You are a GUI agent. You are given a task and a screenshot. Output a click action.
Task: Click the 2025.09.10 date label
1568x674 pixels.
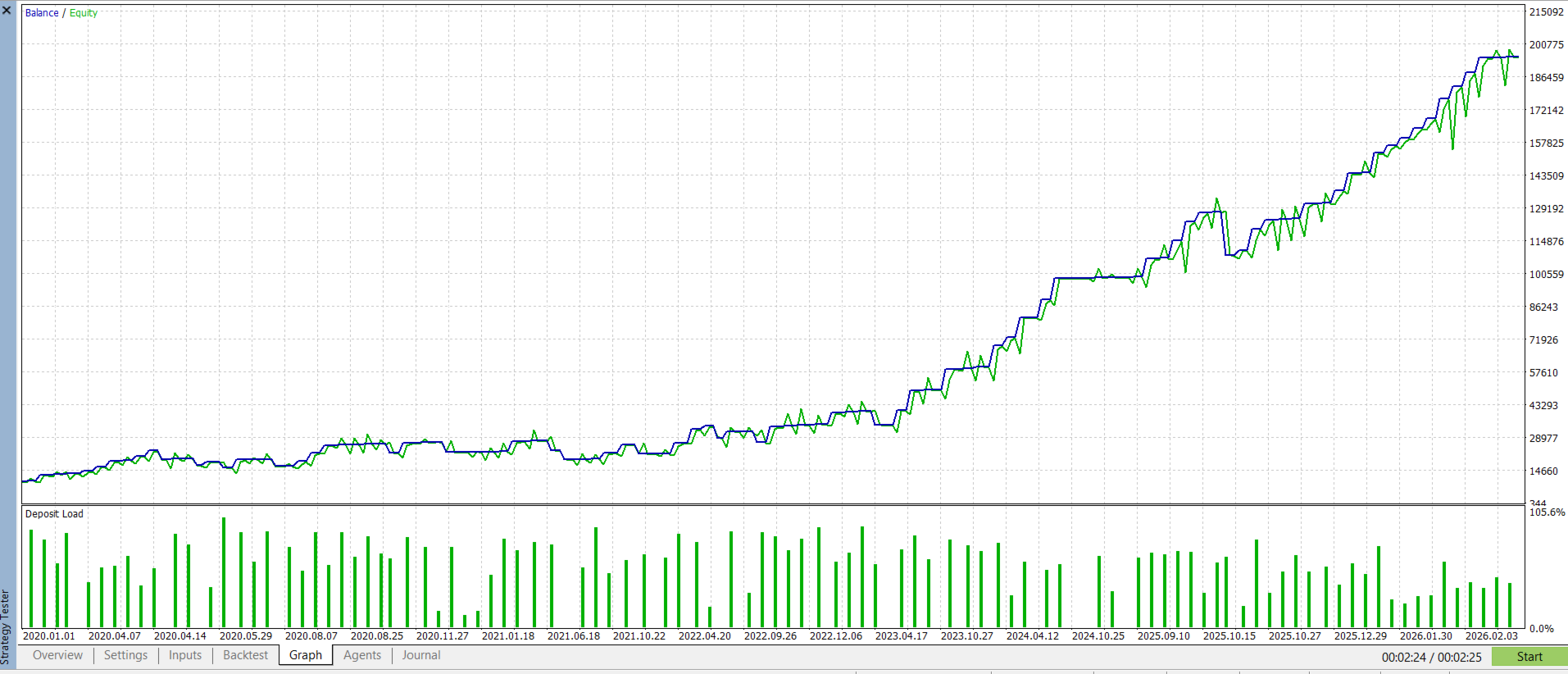[x=1164, y=636]
